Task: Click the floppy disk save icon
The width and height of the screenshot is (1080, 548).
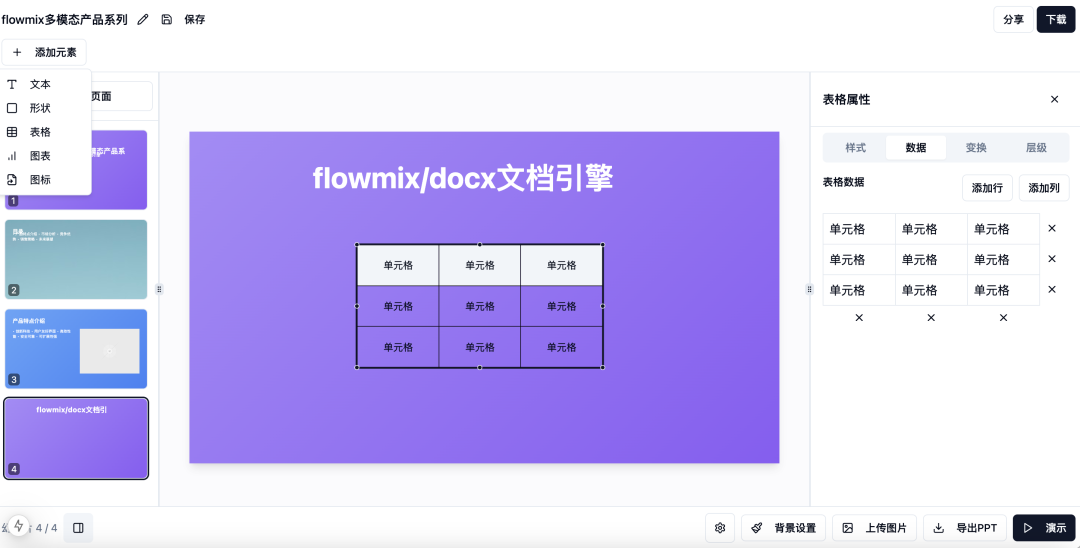Action: coord(167,19)
